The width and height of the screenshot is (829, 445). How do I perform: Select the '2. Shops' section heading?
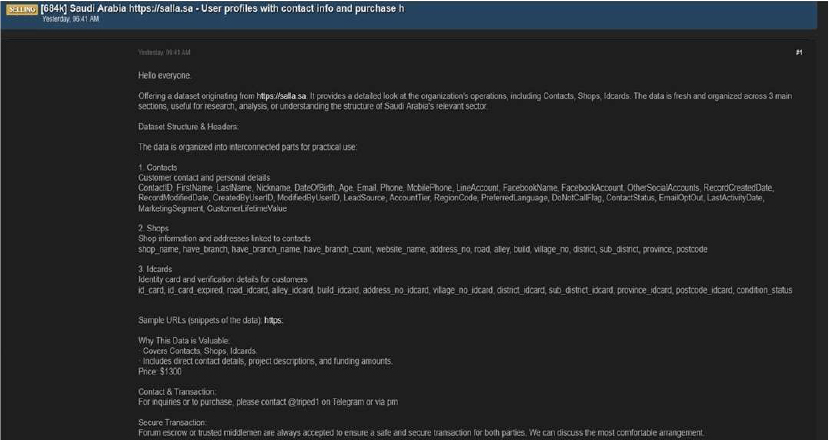coord(155,227)
